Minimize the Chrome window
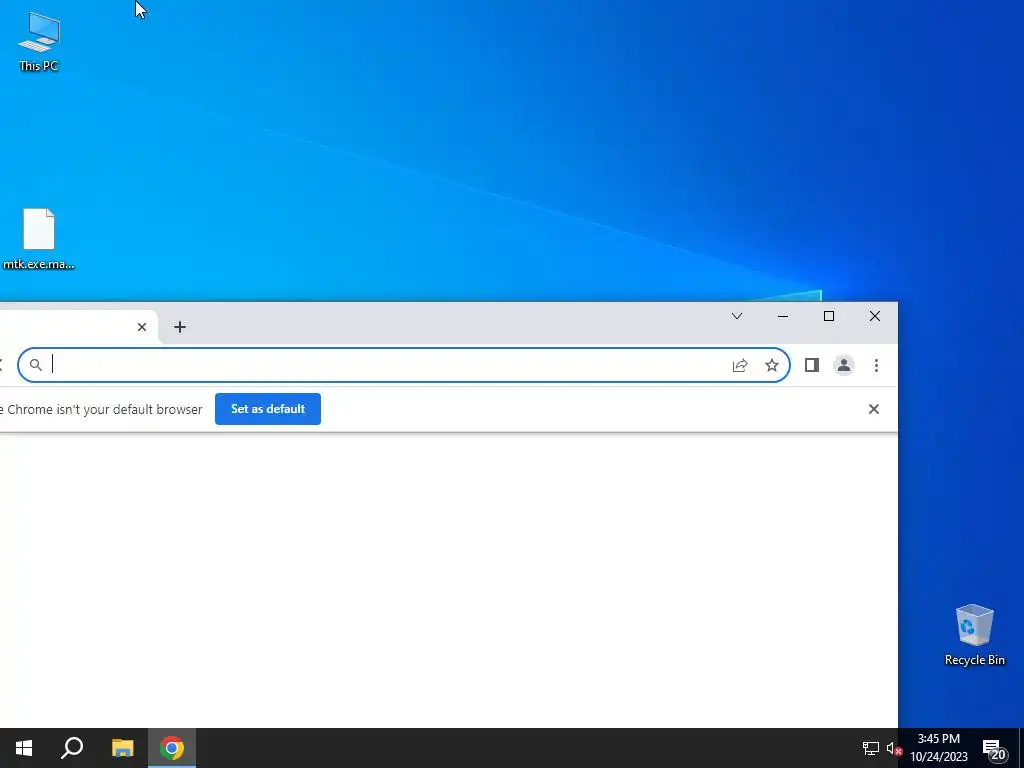Screen dimensions: 1024x768 click(x=783, y=316)
